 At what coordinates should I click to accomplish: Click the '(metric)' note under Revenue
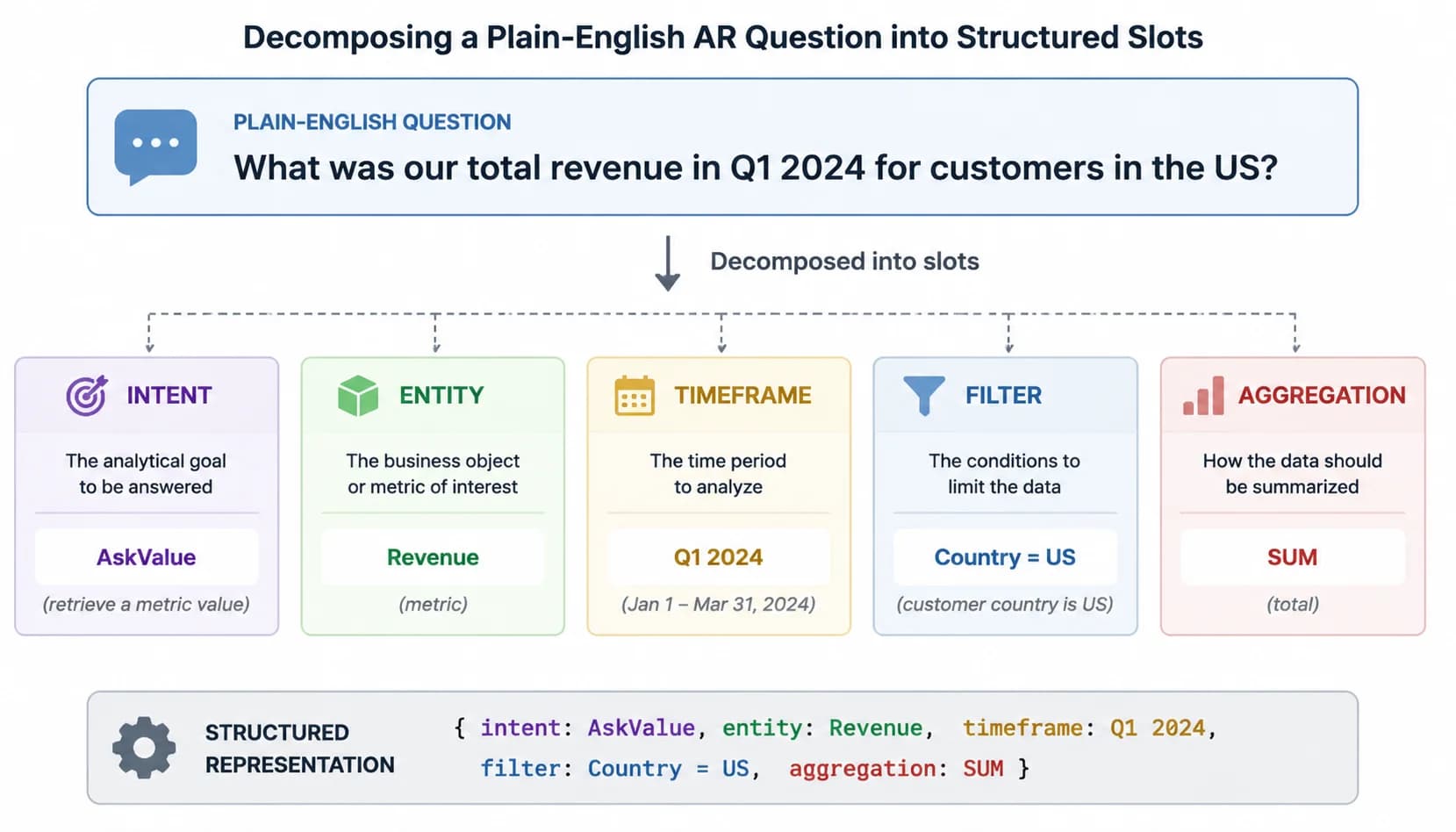[433, 605]
